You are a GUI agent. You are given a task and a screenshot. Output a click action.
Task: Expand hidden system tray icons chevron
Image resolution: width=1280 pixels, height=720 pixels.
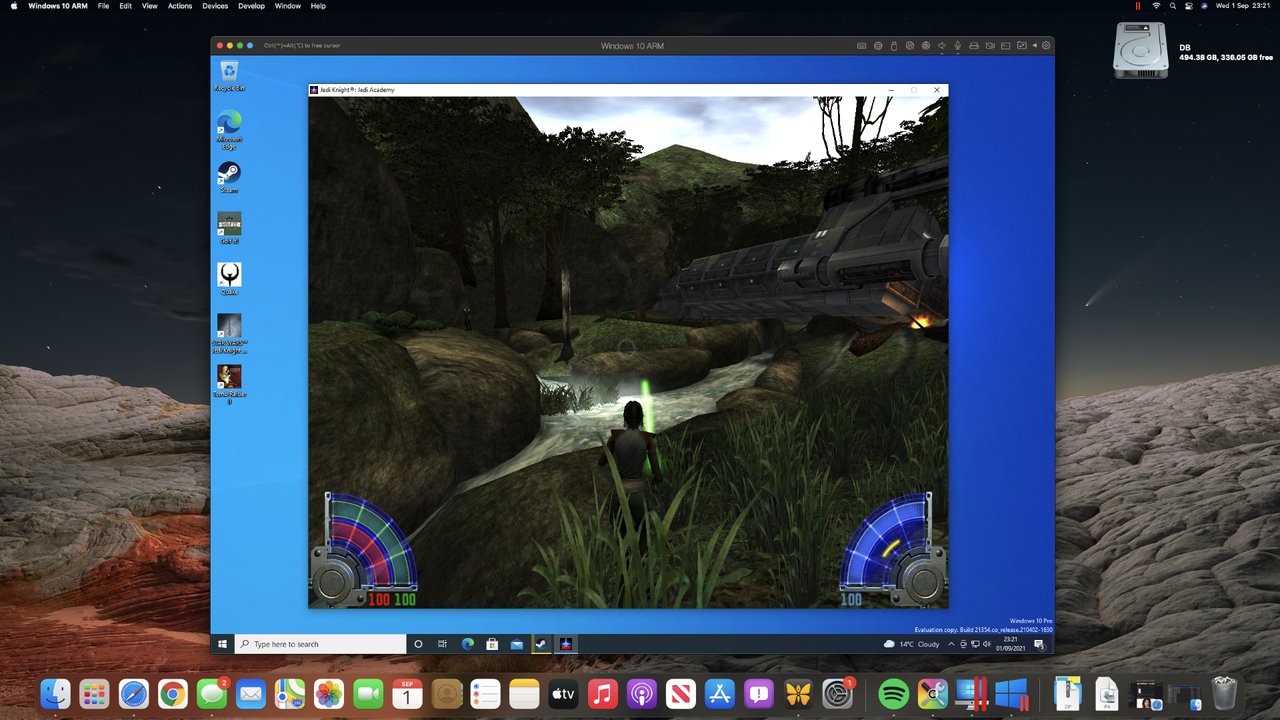pos(950,644)
